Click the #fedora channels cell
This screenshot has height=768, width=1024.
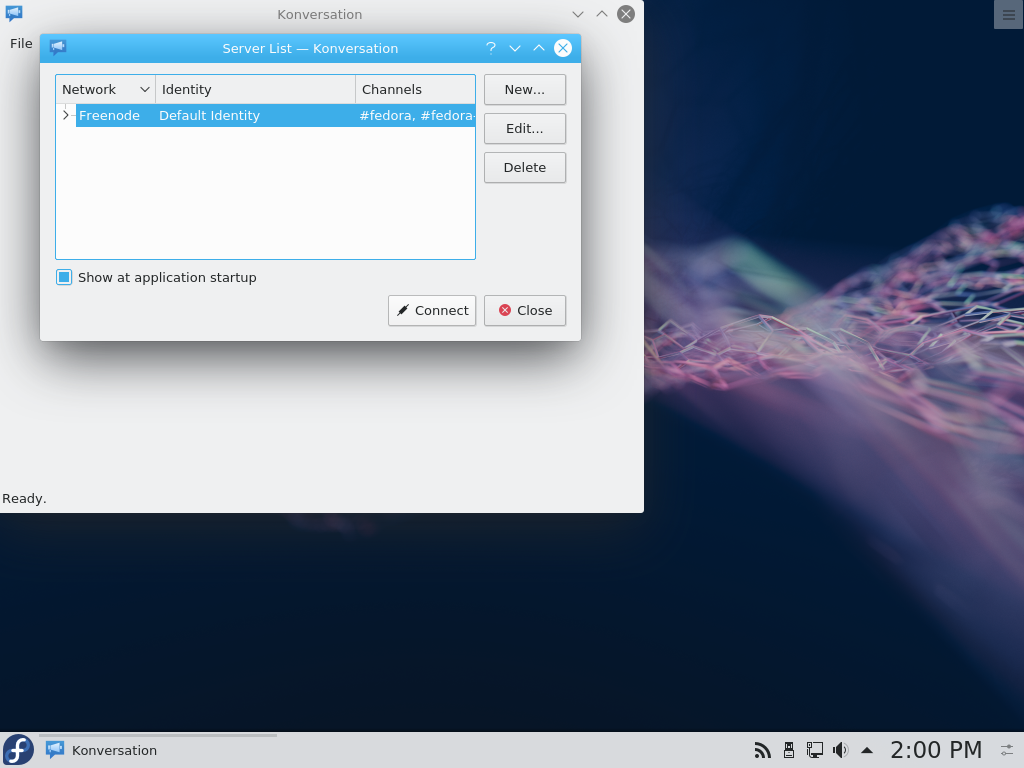[x=416, y=116]
